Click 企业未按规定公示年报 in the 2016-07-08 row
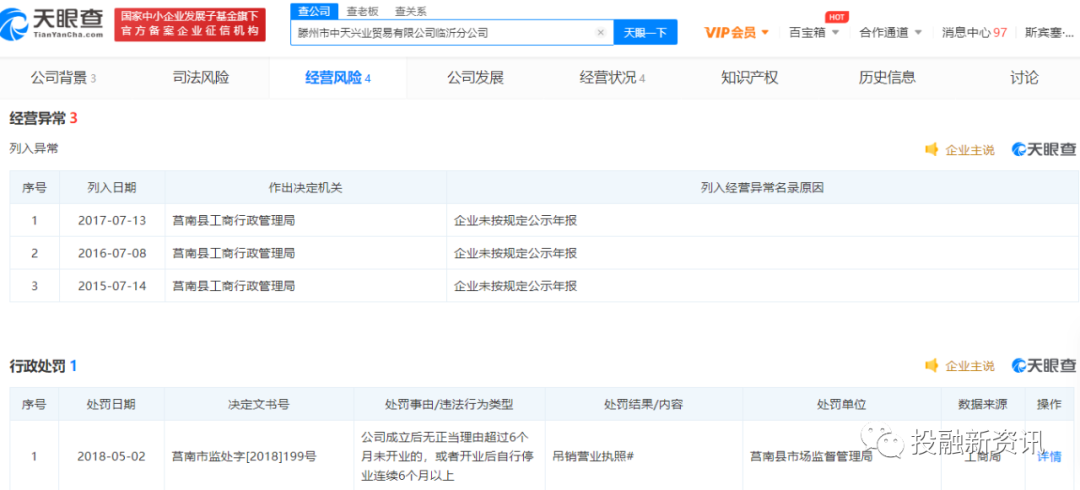The width and height of the screenshot is (1080, 490). pyautogui.click(x=515, y=253)
